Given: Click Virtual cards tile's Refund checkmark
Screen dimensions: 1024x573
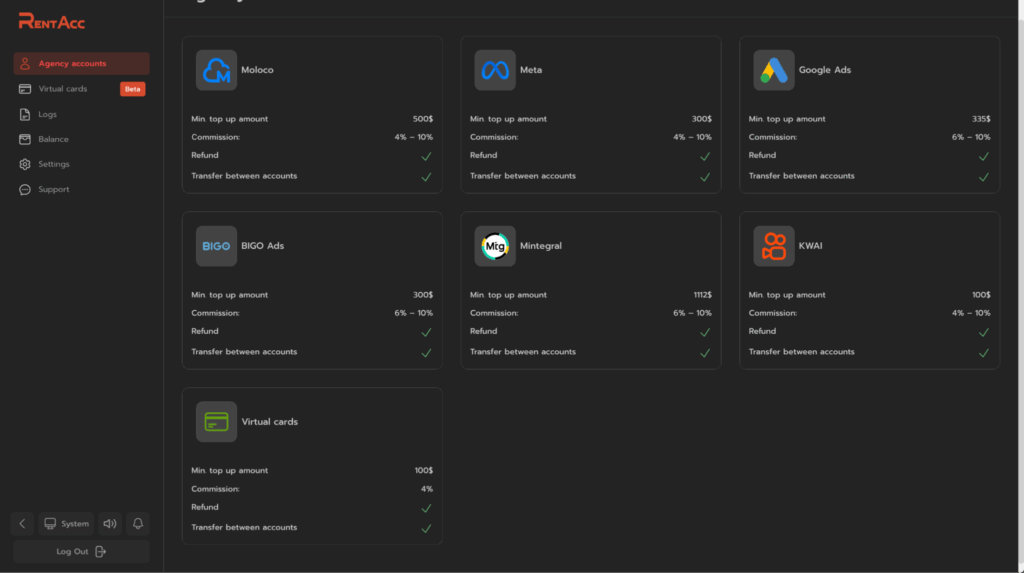Looking at the screenshot, I should coord(426,508).
